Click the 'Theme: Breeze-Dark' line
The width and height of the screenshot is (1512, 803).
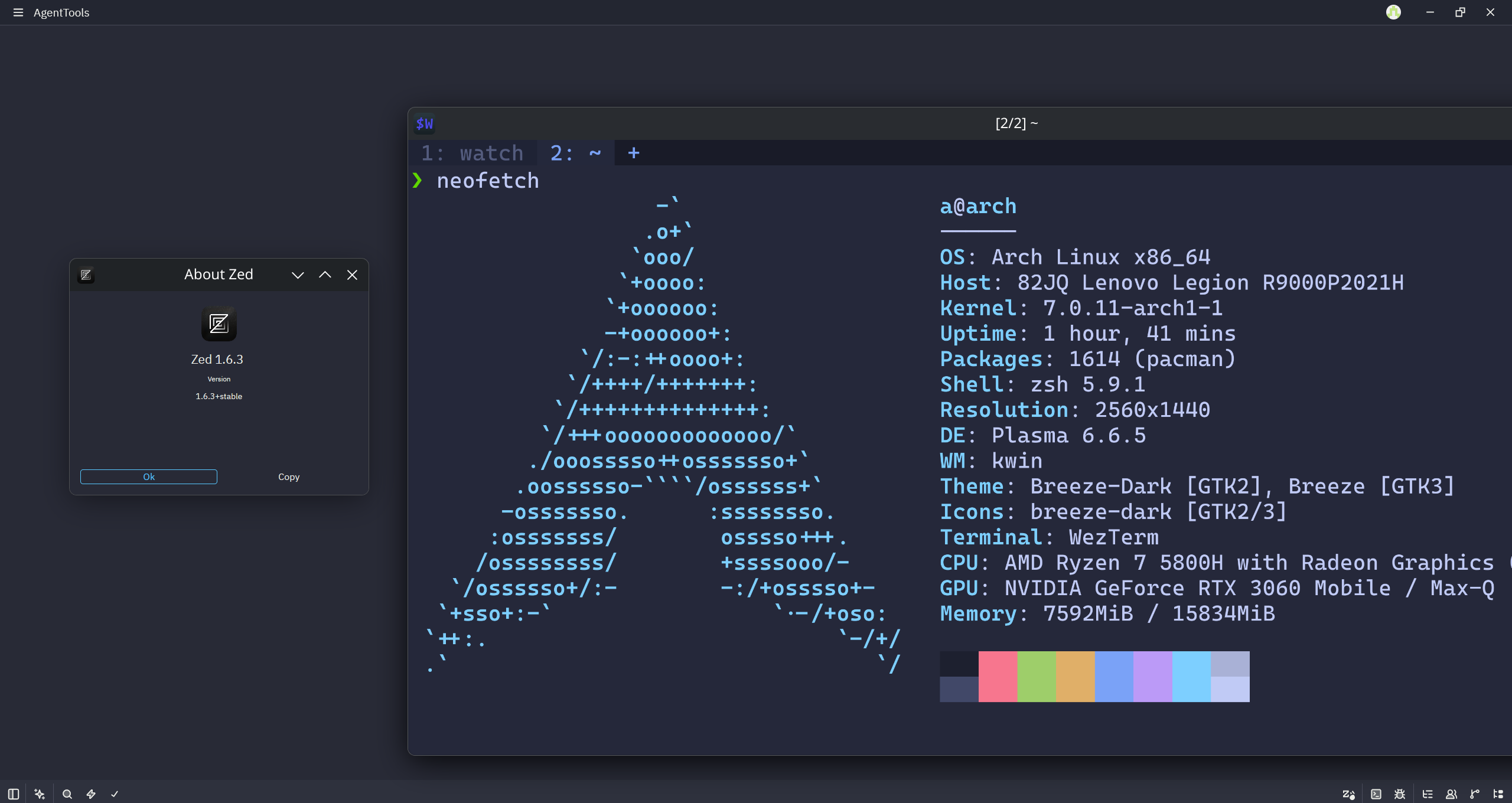(x=1197, y=487)
